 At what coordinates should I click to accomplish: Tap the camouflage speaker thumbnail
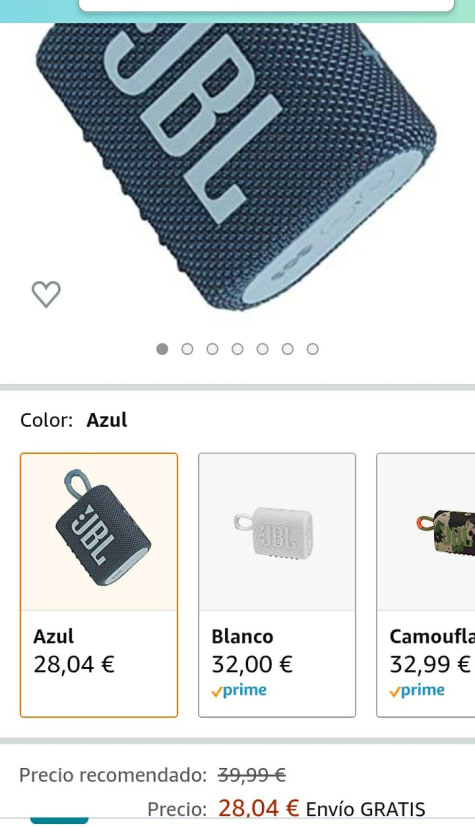coord(445,533)
